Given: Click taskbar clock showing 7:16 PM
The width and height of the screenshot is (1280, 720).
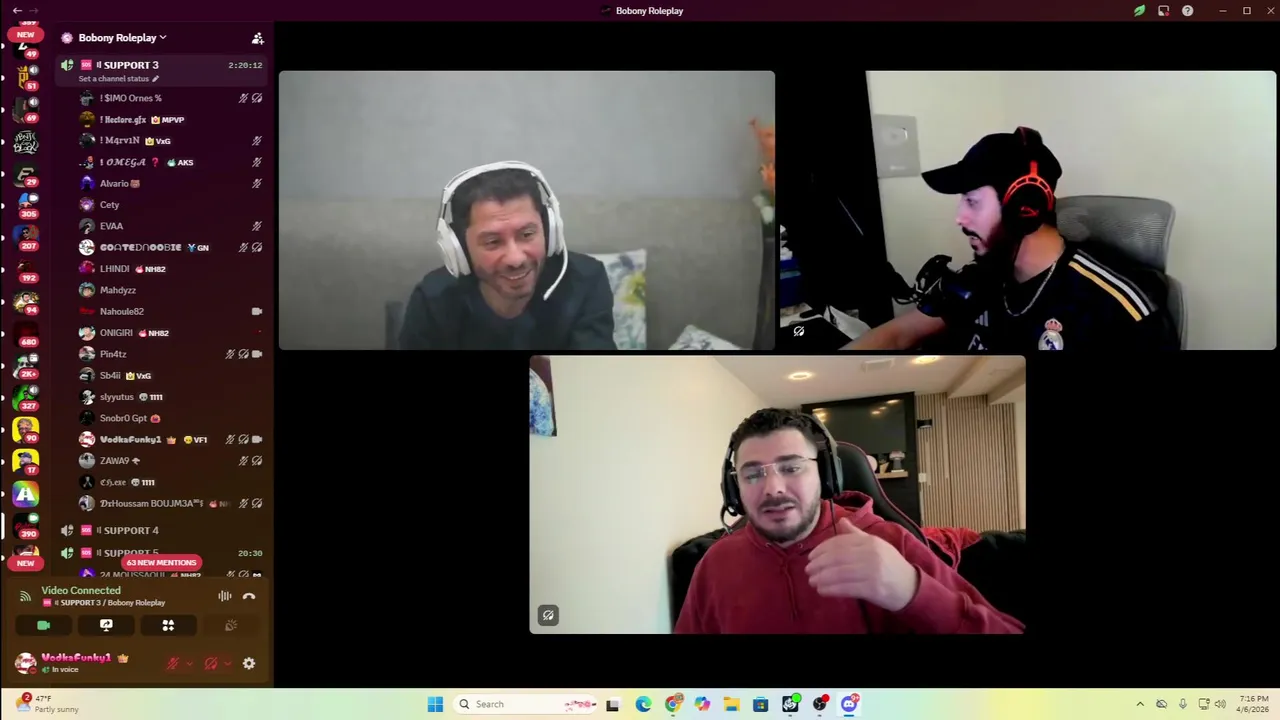Looking at the screenshot, I should [x=1253, y=704].
